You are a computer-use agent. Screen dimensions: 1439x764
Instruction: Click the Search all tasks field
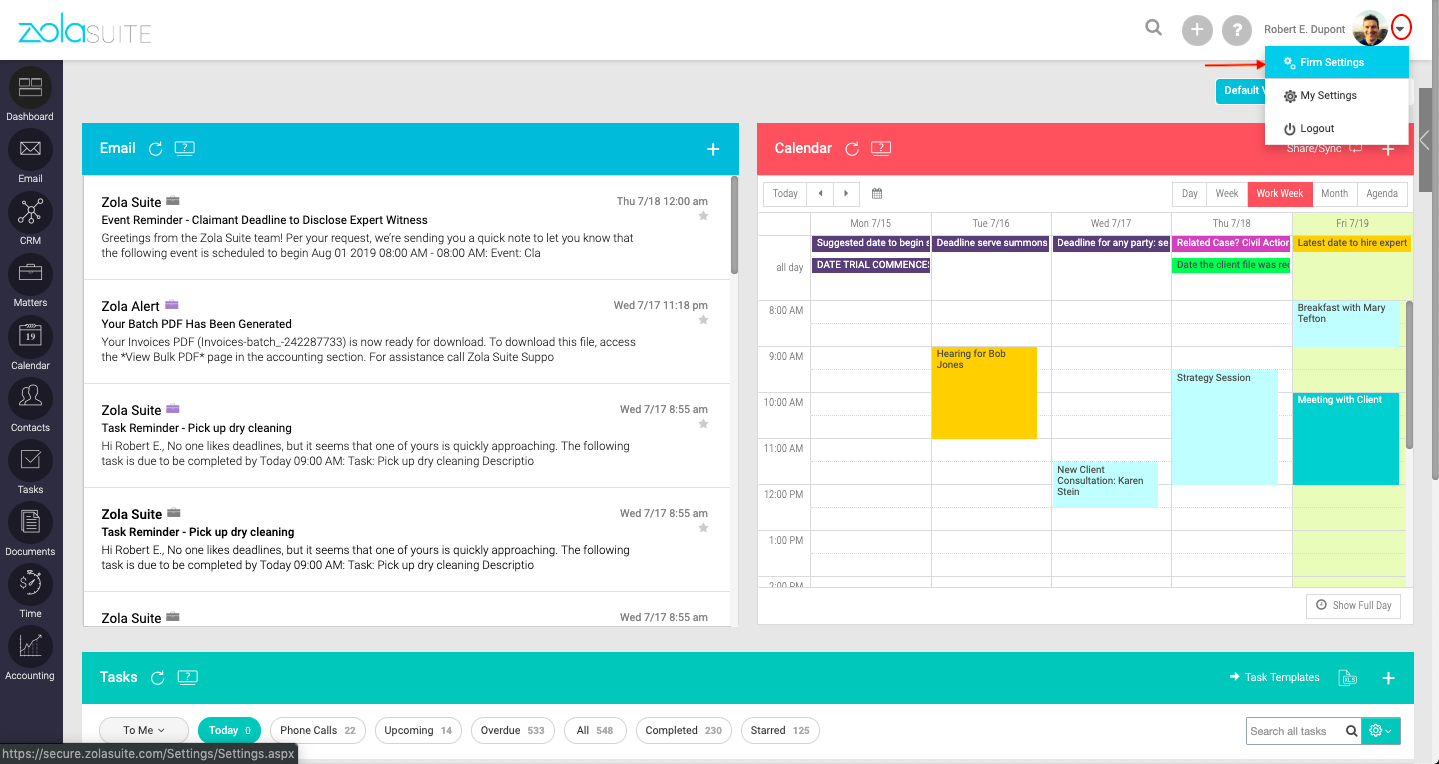point(1295,731)
